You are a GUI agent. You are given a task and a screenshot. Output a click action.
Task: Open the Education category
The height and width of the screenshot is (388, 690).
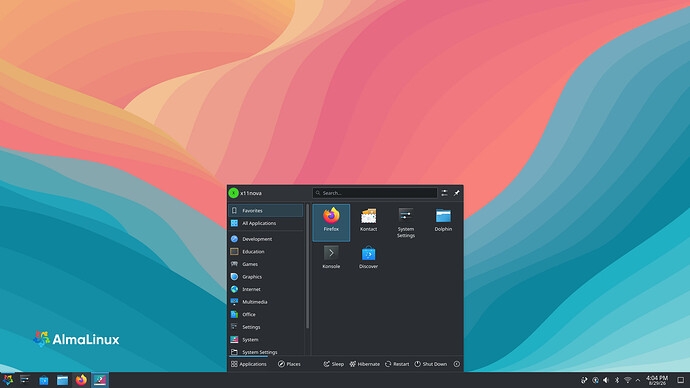(x=266, y=252)
